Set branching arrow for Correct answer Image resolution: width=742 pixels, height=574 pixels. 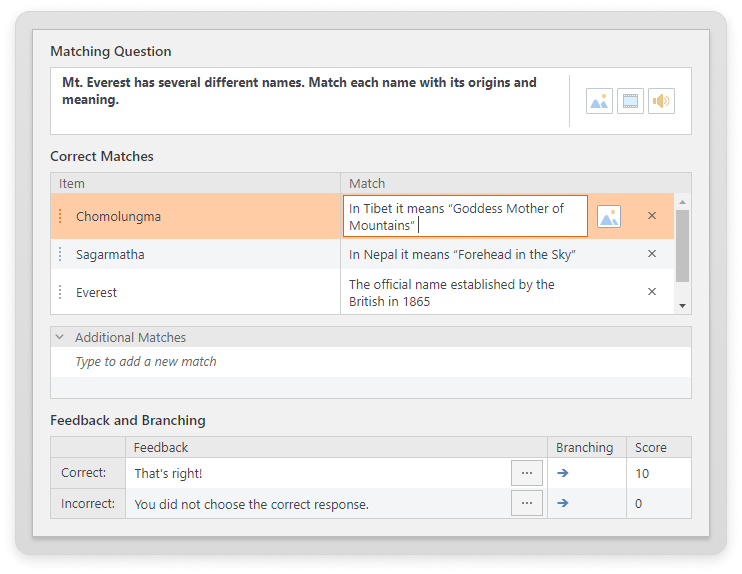563,473
